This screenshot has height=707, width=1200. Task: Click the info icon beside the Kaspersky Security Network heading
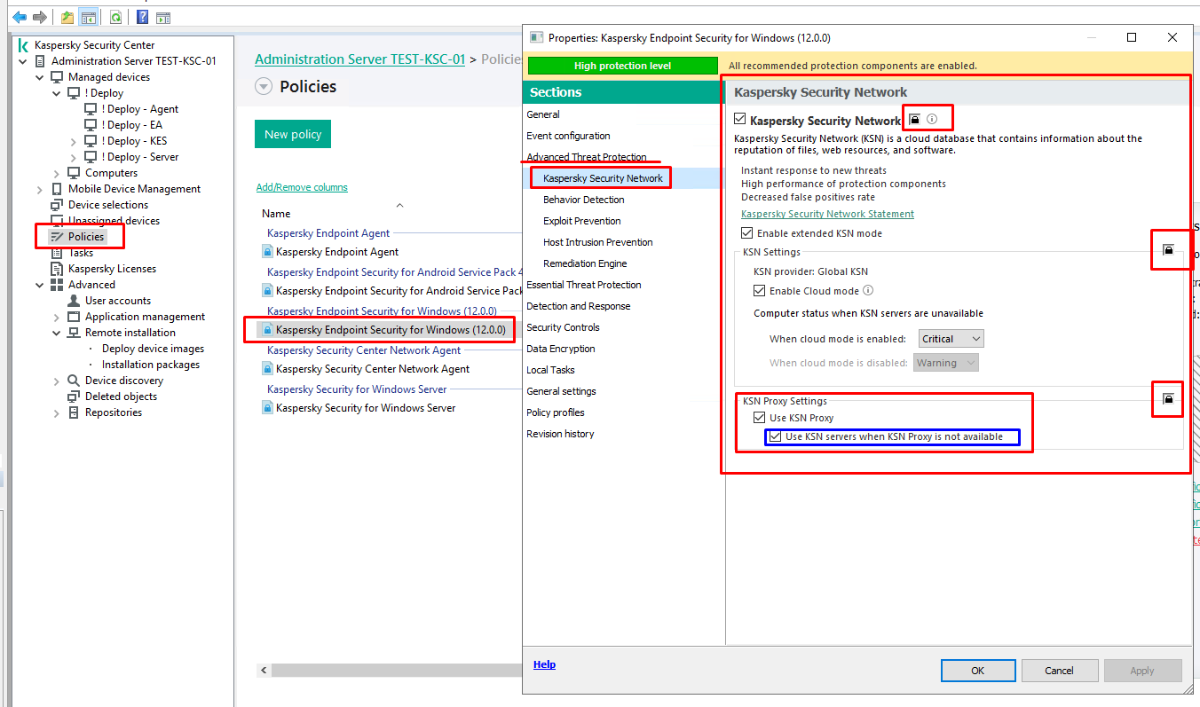click(932, 119)
